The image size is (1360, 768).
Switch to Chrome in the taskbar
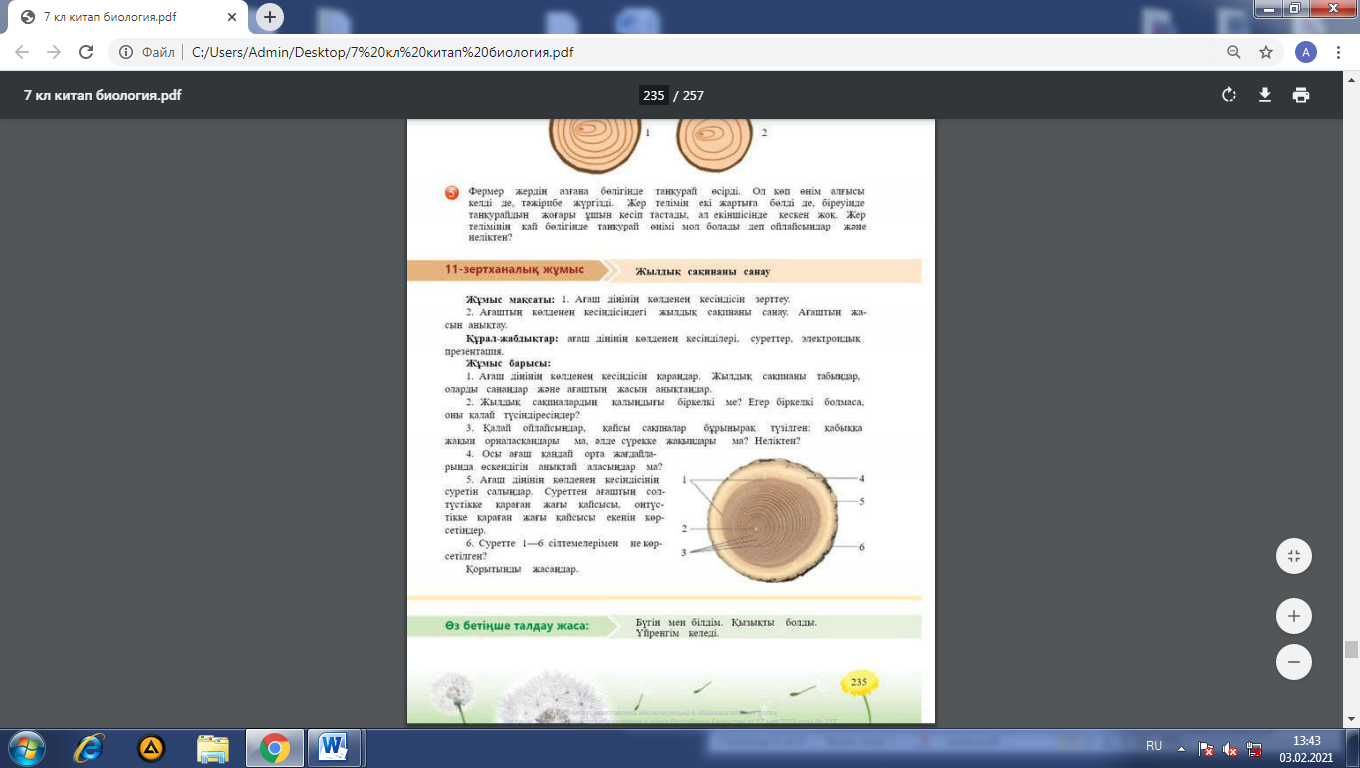[274, 748]
